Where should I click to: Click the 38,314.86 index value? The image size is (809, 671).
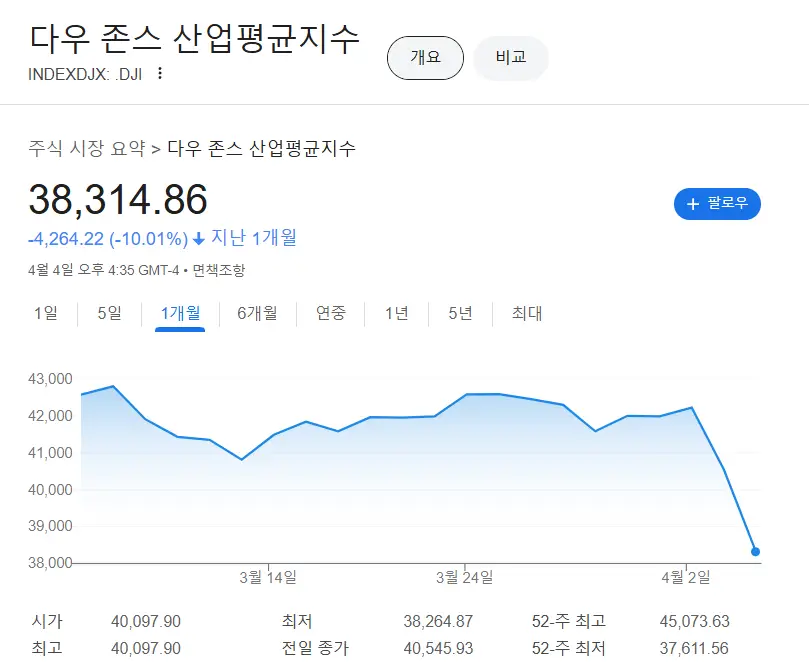tap(118, 200)
